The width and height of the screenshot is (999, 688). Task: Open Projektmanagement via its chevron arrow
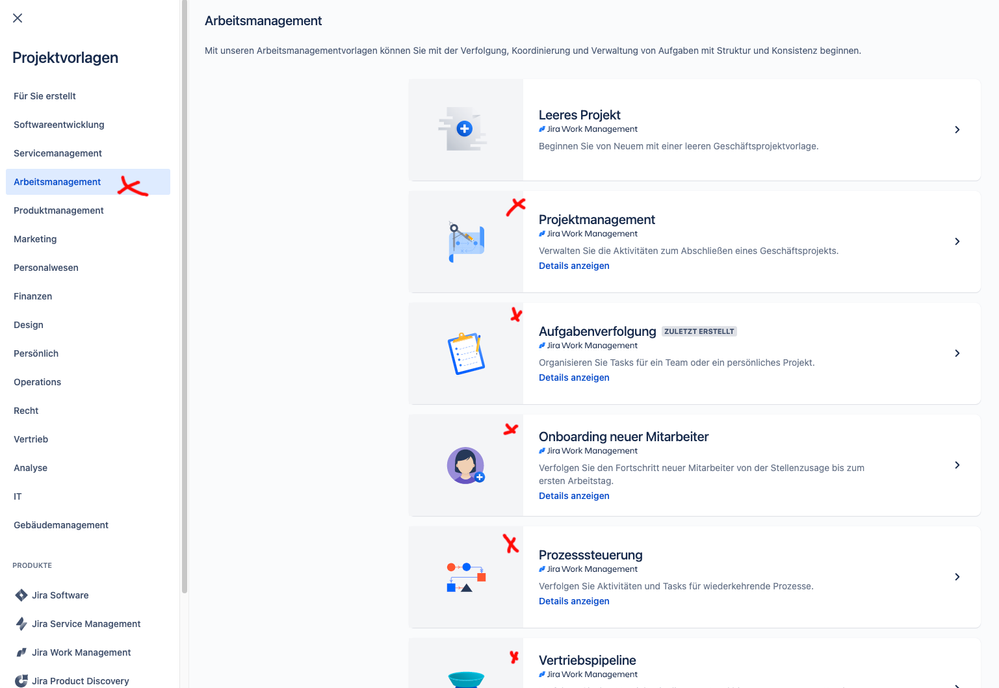pyautogui.click(x=957, y=241)
